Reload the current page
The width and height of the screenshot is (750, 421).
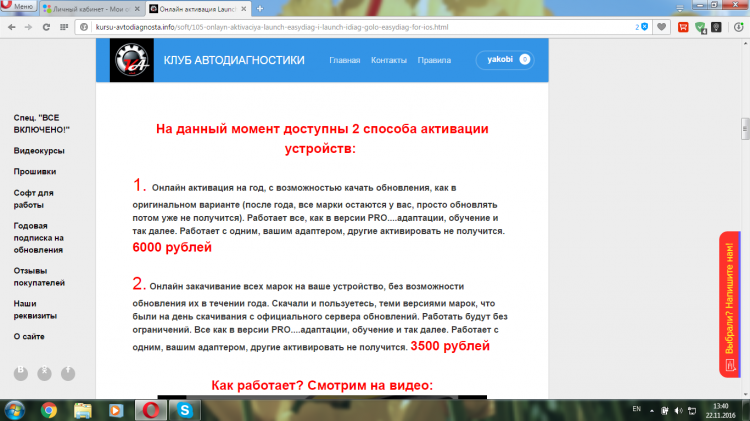(48, 27)
